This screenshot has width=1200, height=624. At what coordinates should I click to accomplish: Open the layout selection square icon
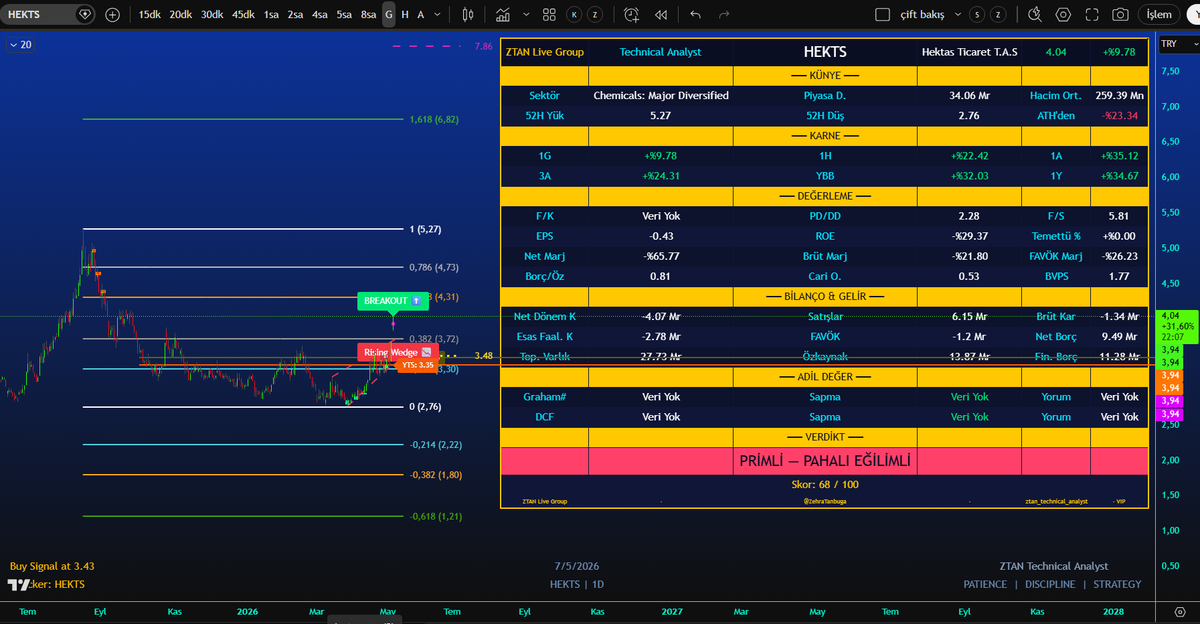881,15
